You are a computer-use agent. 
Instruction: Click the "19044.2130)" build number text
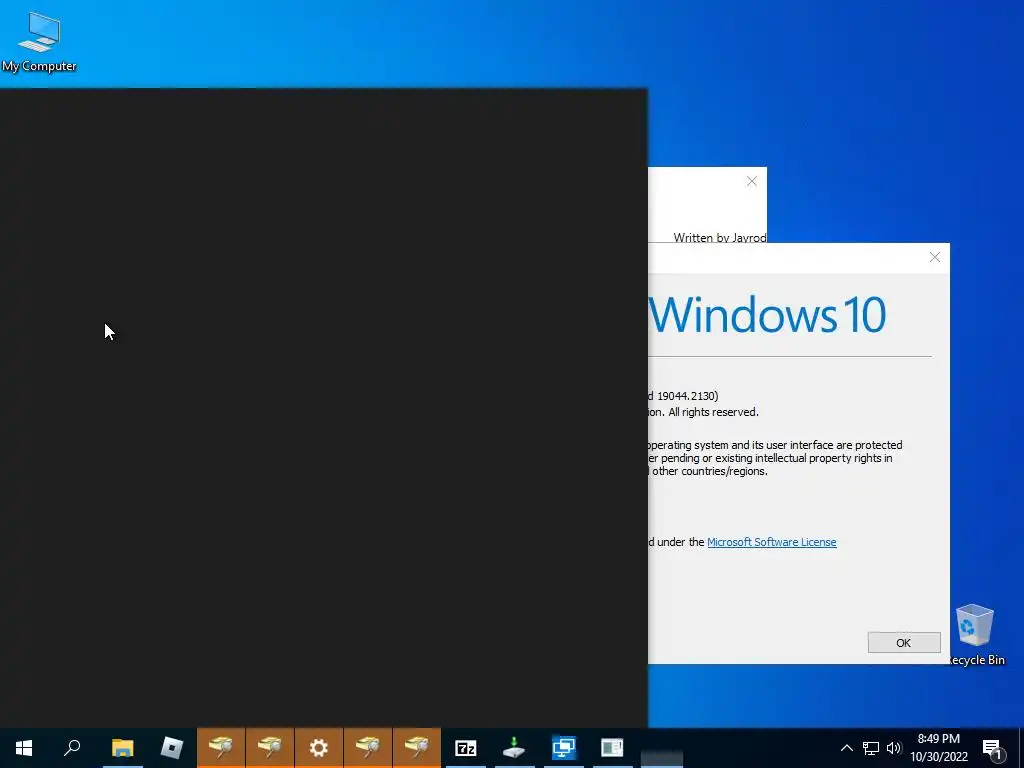(x=688, y=396)
